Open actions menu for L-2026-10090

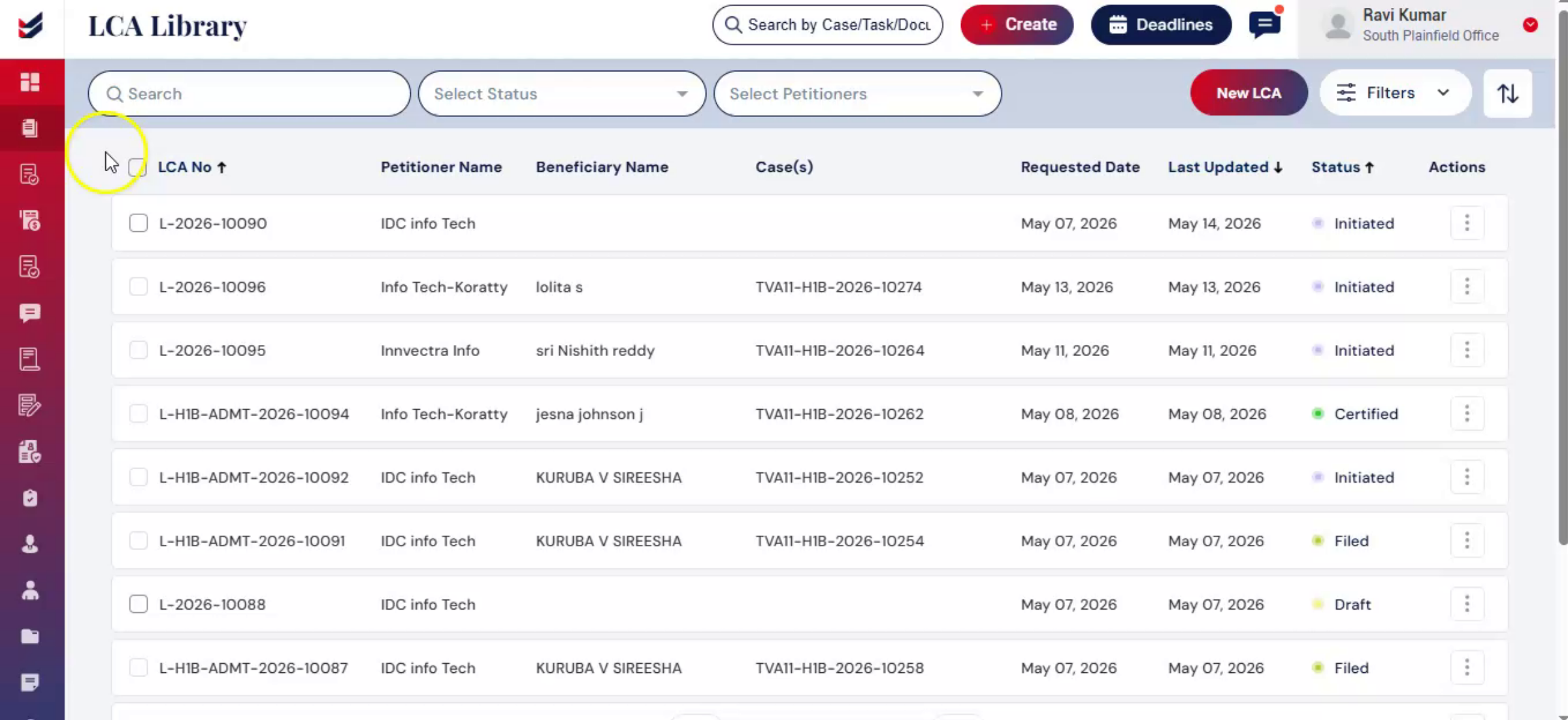[x=1467, y=223]
